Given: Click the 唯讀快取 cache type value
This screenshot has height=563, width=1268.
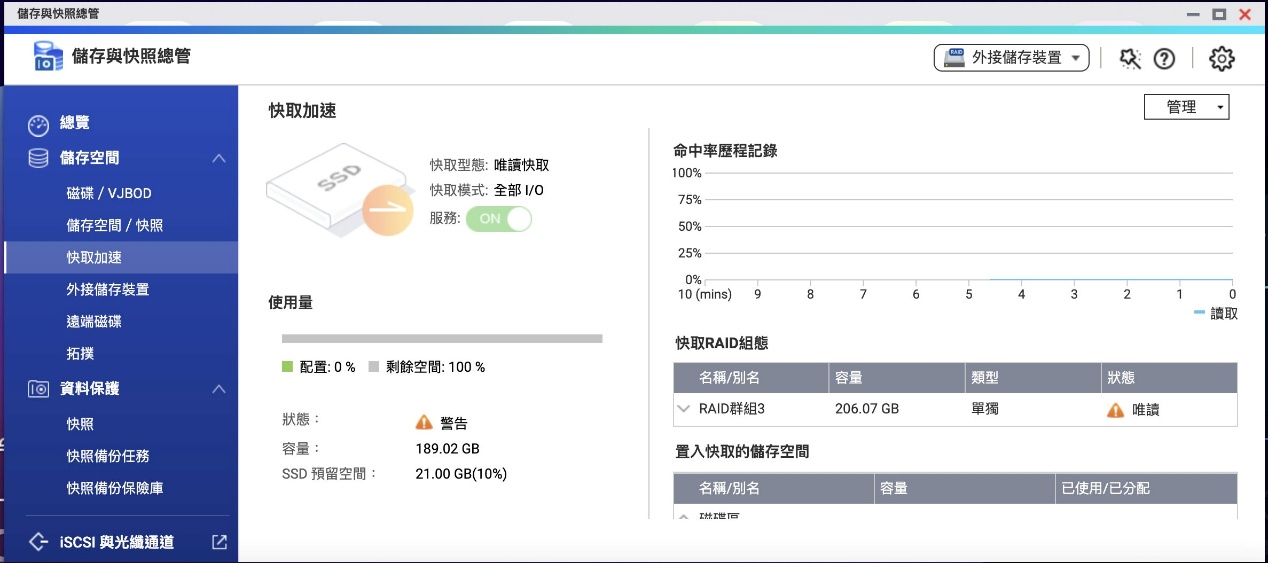Looking at the screenshot, I should (522, 165).
